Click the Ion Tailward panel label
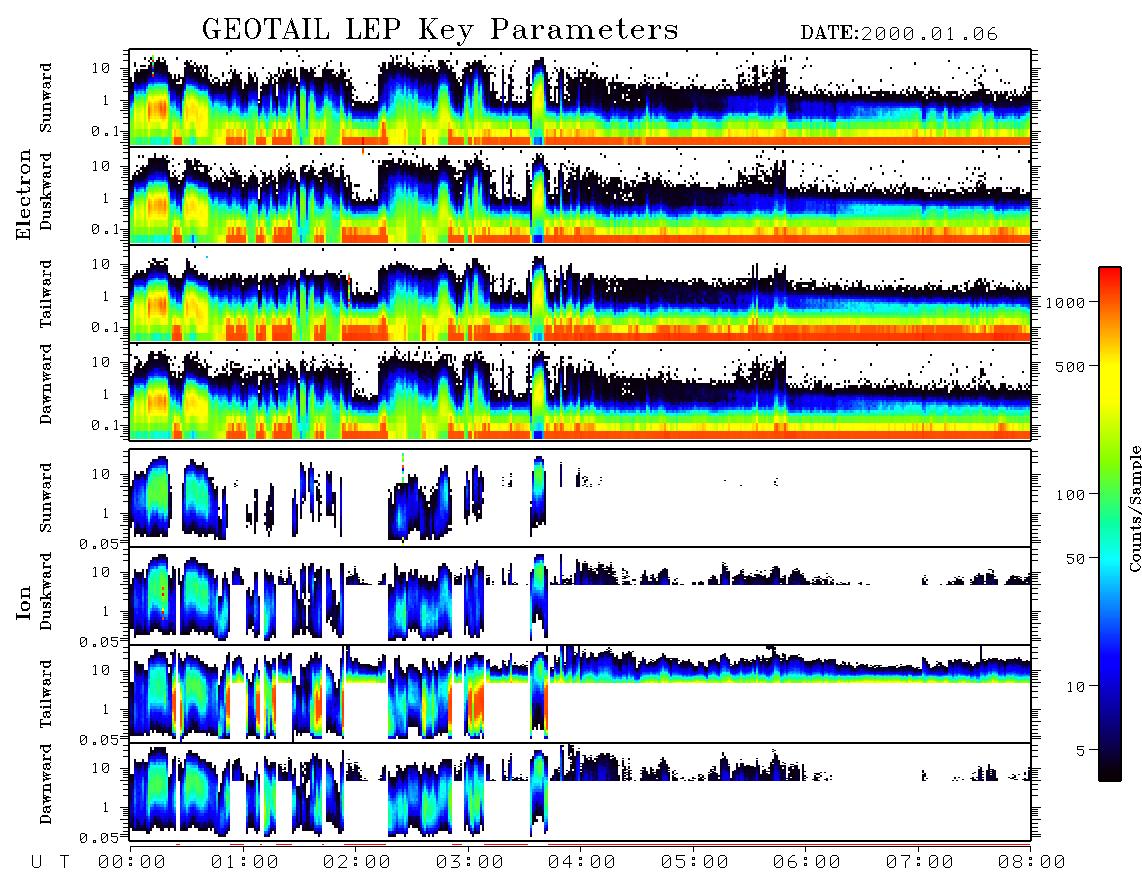Screen dimensions: 1142x880 46,694
